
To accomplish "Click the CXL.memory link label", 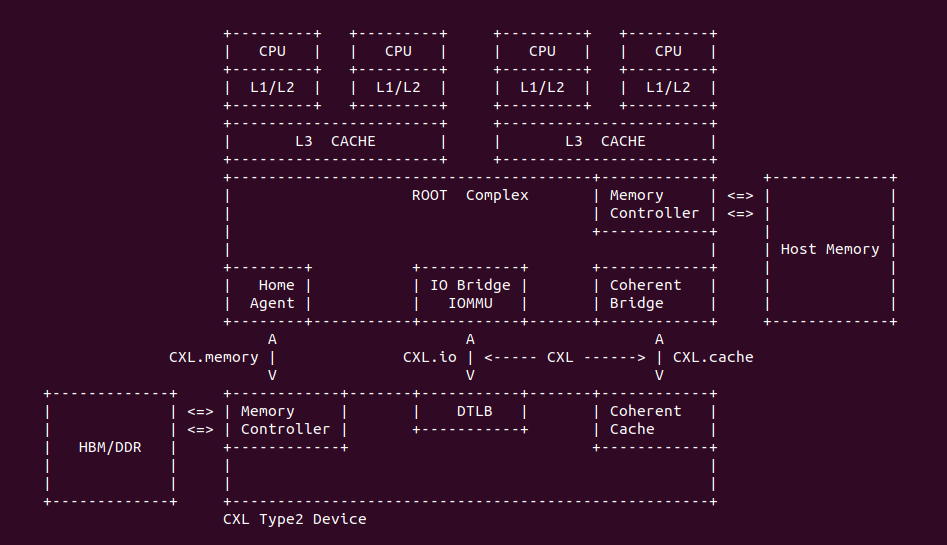I will click(x=214, y=357).
